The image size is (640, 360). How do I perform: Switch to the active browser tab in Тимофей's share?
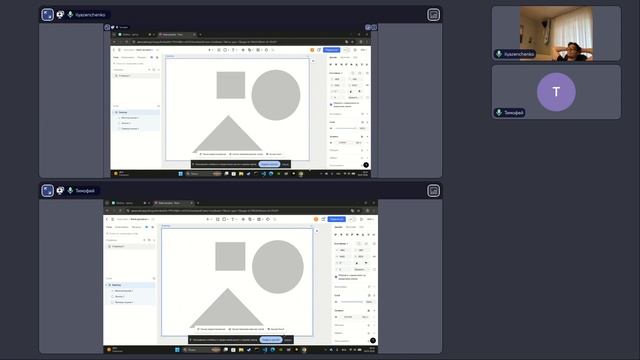pos(173,203)
